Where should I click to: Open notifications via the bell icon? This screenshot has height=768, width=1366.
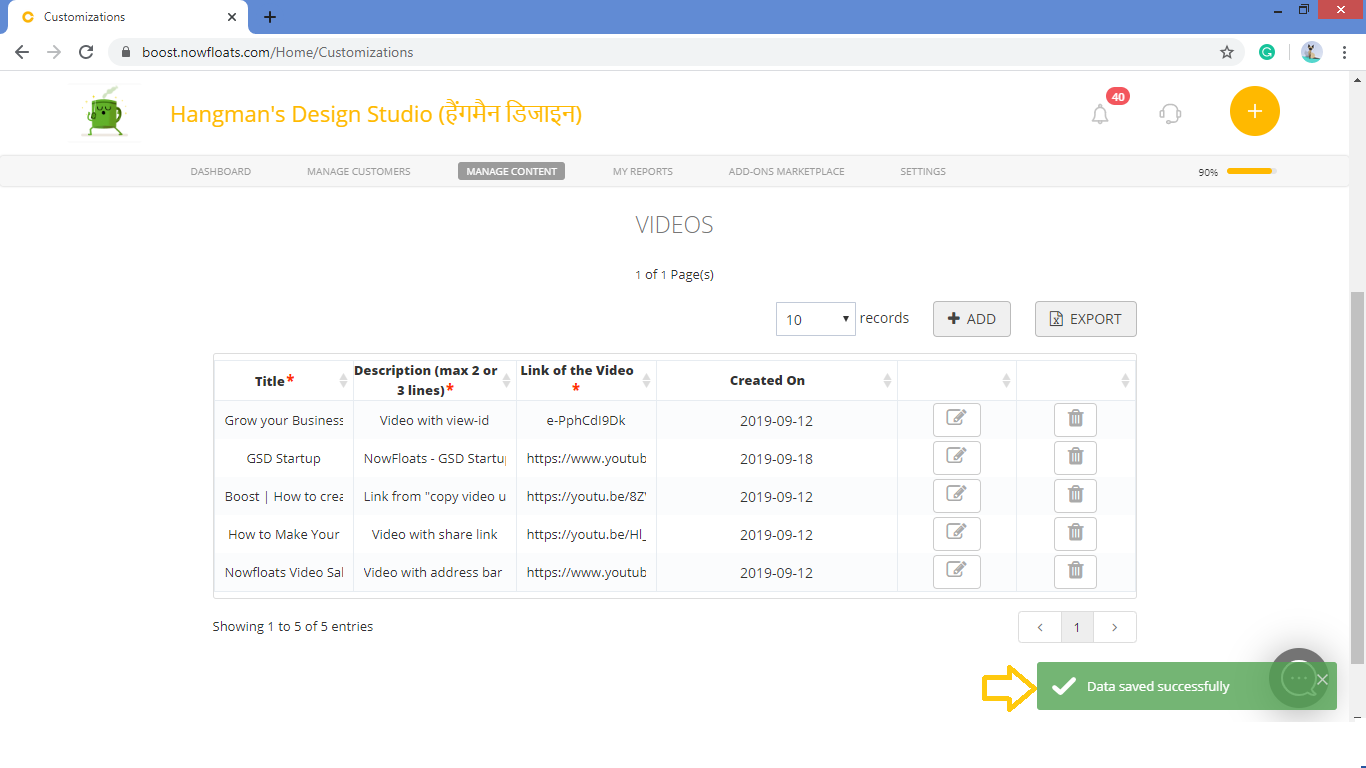point(1099,113)
